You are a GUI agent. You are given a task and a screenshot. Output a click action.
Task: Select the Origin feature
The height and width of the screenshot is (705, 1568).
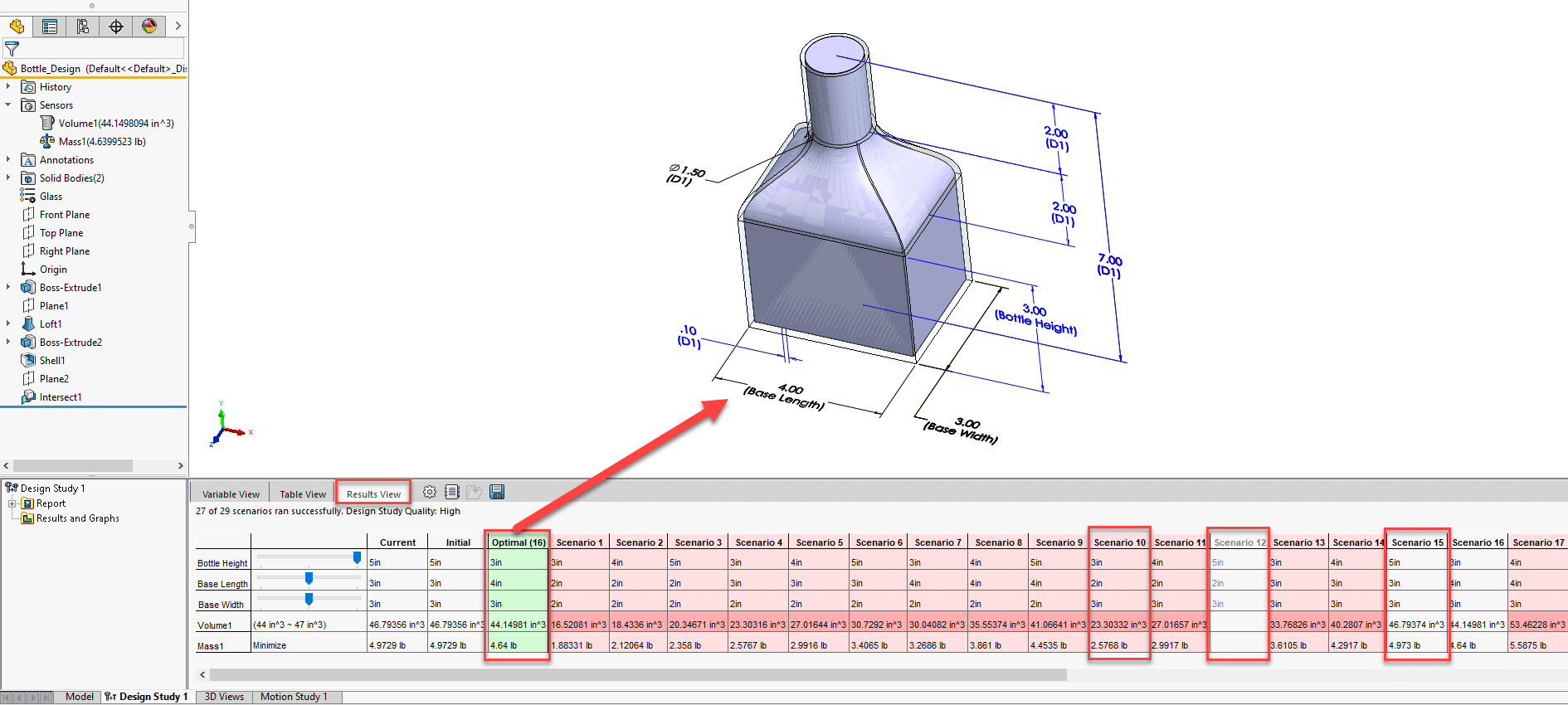tap(52, 270)
